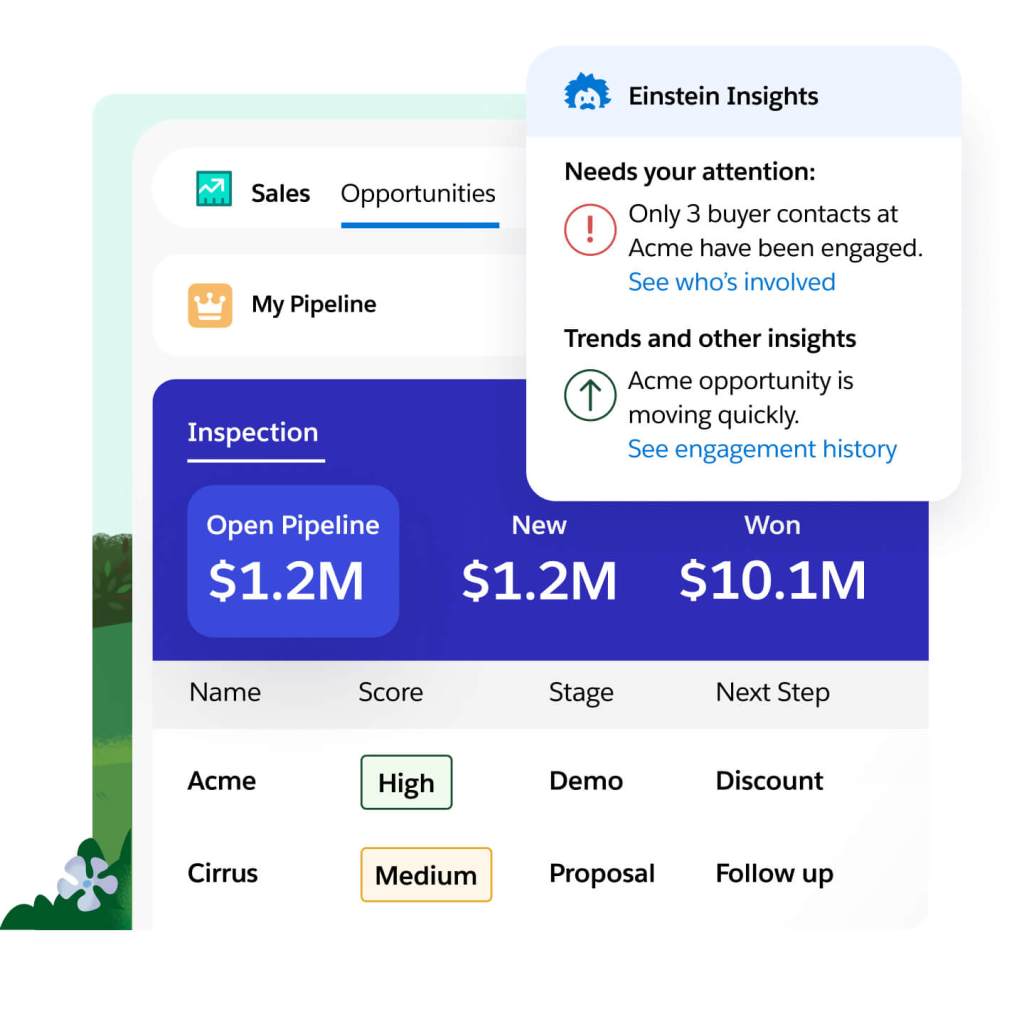The width and height of the screenshot is (1024, 1024).
Task: Click the Follow up next step cell
Action: coord(775,874)
